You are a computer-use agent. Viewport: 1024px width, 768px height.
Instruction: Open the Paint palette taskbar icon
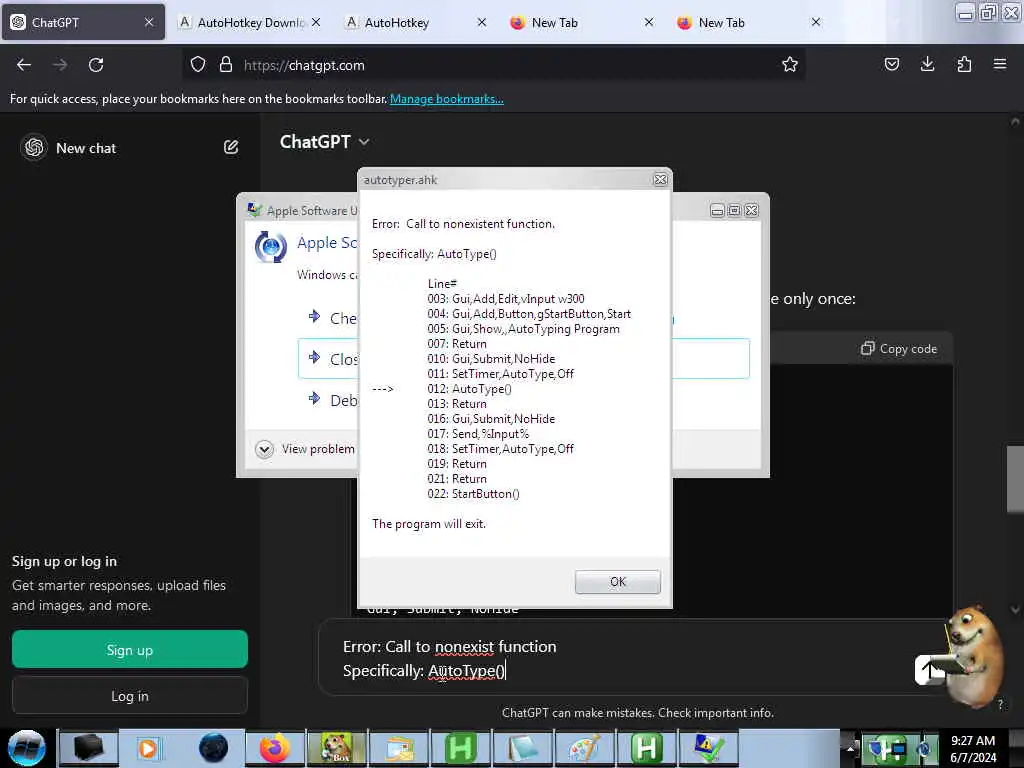[584, 748]
